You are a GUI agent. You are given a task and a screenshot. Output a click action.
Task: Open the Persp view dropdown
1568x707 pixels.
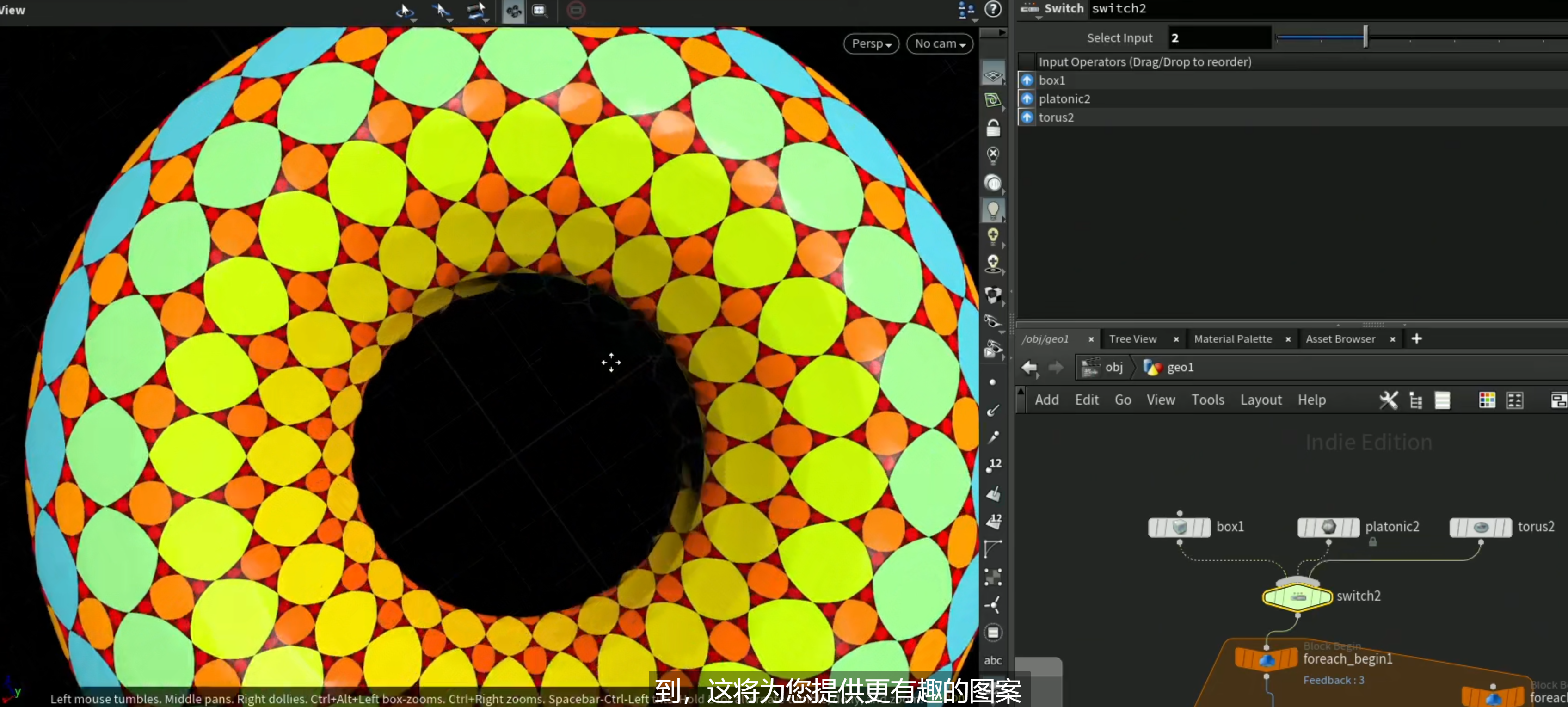click(x=871, y=43)
